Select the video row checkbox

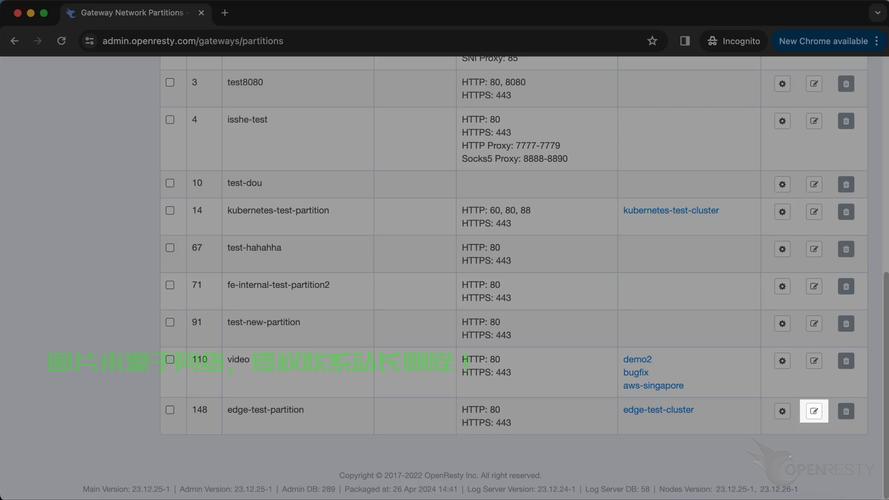[x=170, y=359]
